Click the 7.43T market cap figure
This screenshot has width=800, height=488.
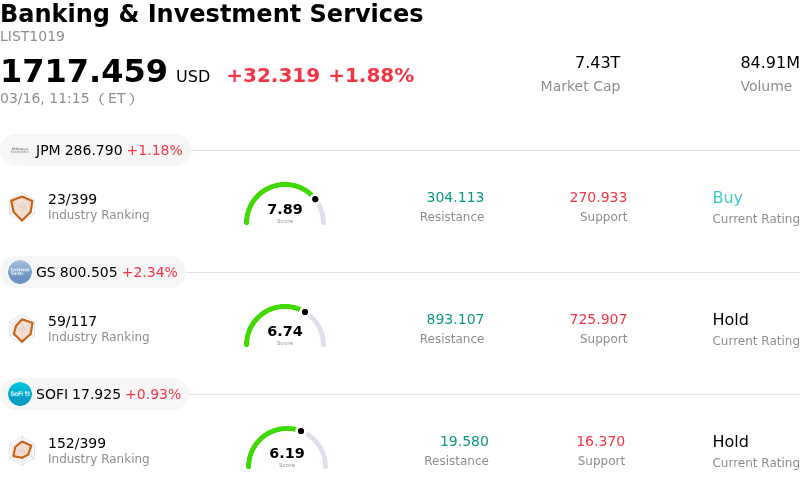597,63
